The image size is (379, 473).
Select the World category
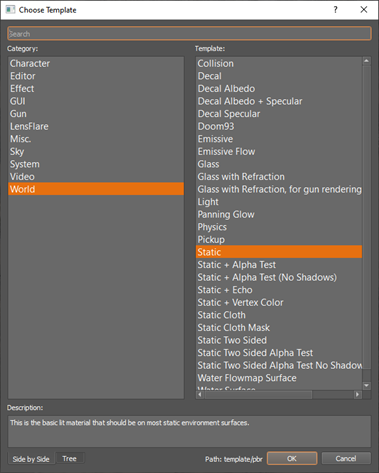(x=96, y=189)
